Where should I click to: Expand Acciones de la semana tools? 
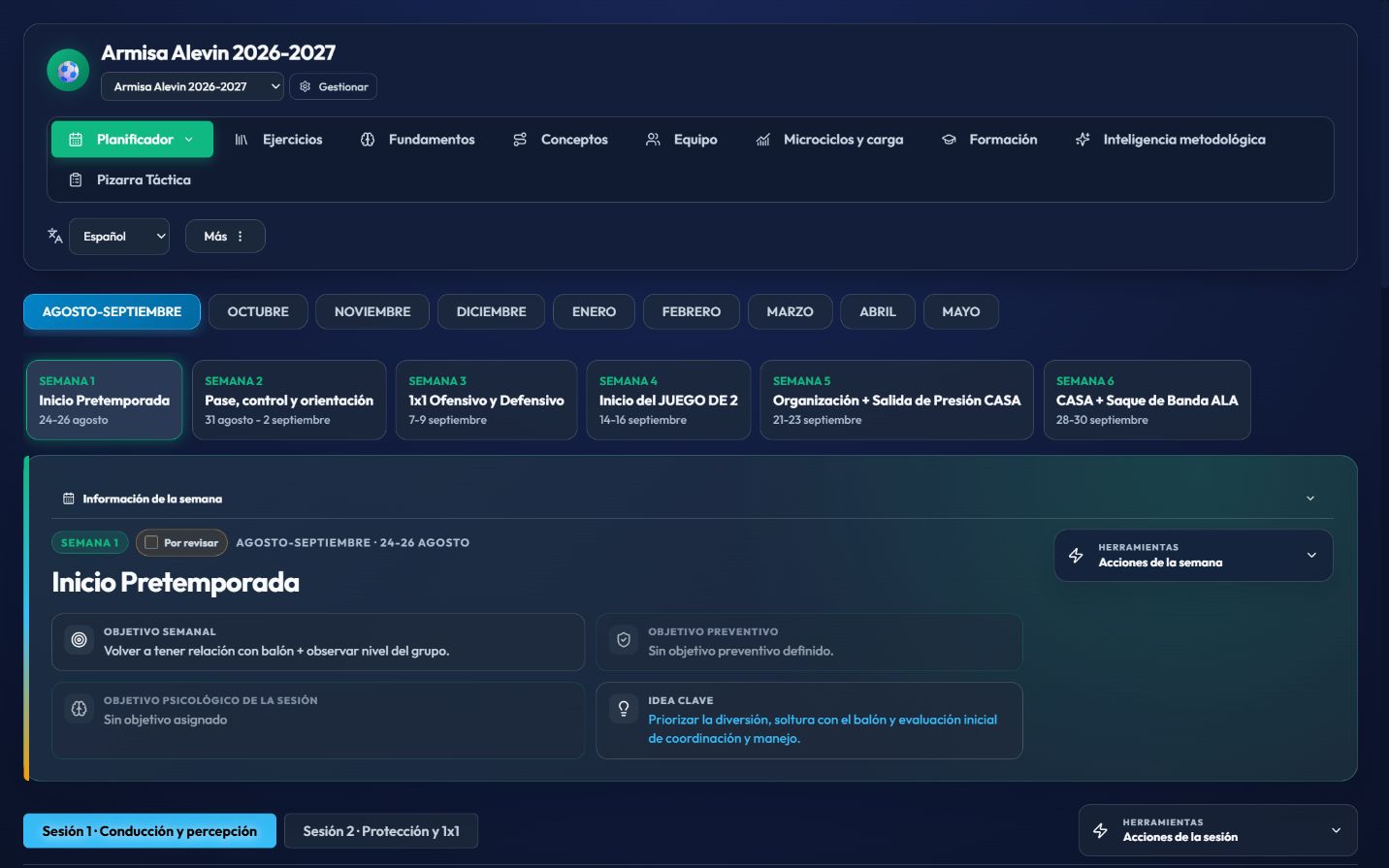pyautogui.click(x=1193, y=555)
